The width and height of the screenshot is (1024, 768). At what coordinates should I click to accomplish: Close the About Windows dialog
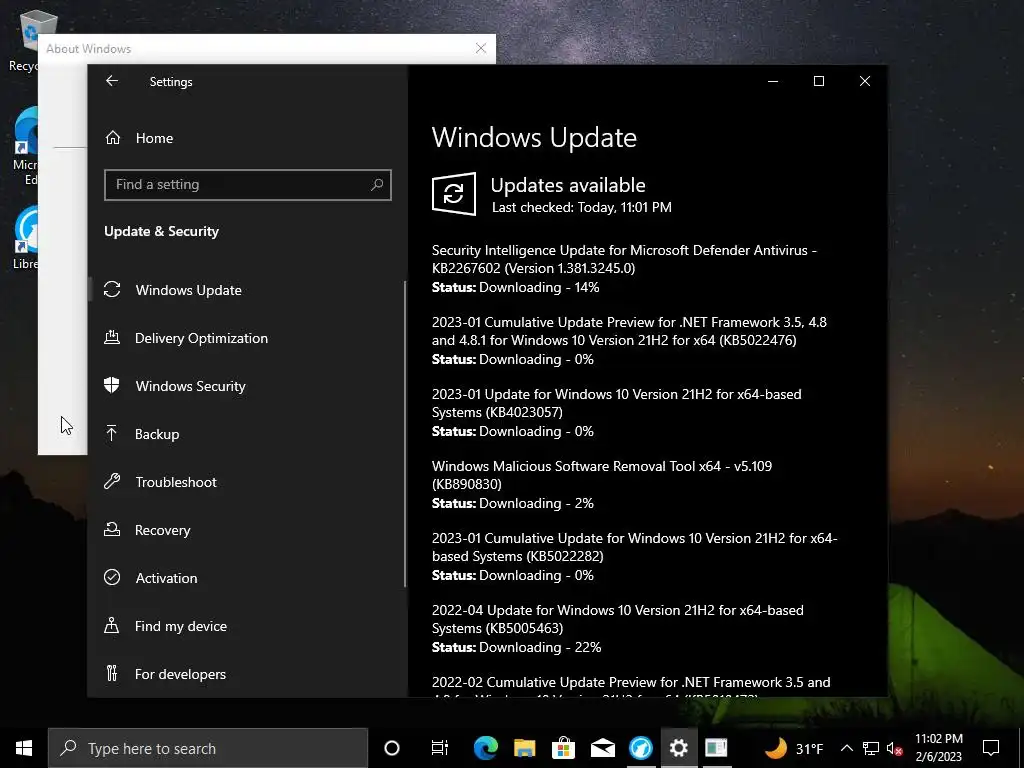[481, 48]
